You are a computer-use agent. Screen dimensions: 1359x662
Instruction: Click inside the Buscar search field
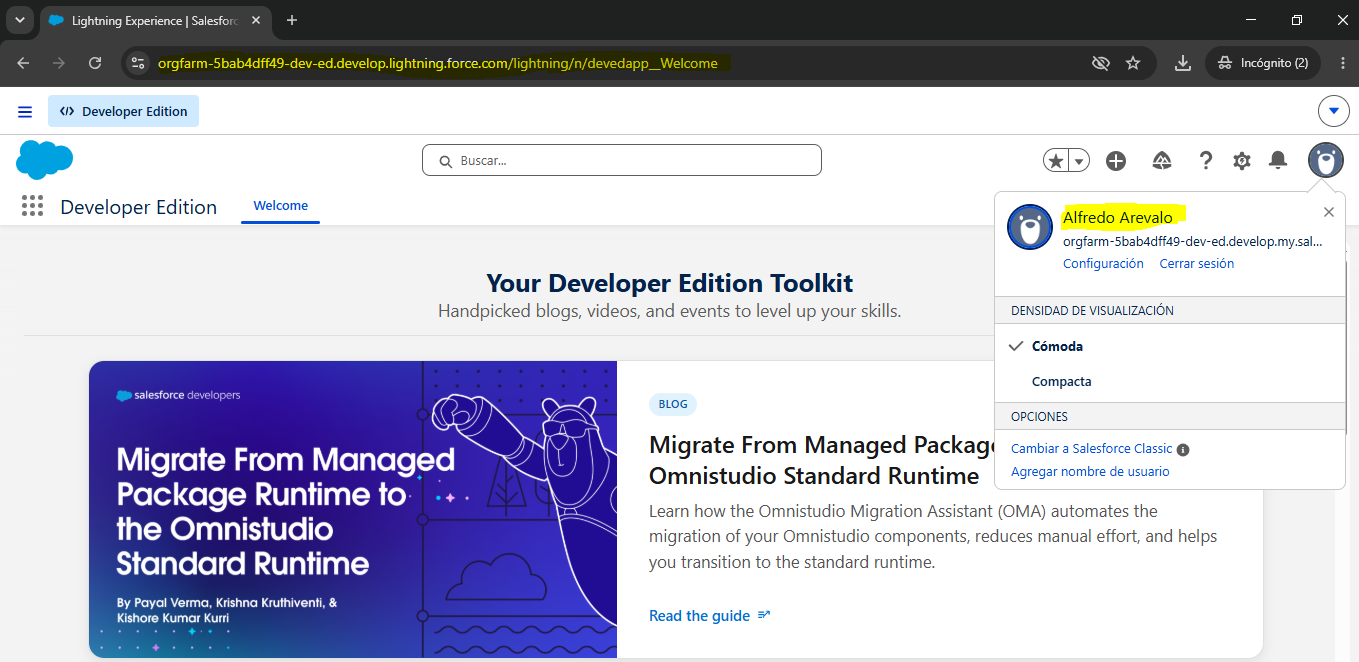click(x=621, y=160)
